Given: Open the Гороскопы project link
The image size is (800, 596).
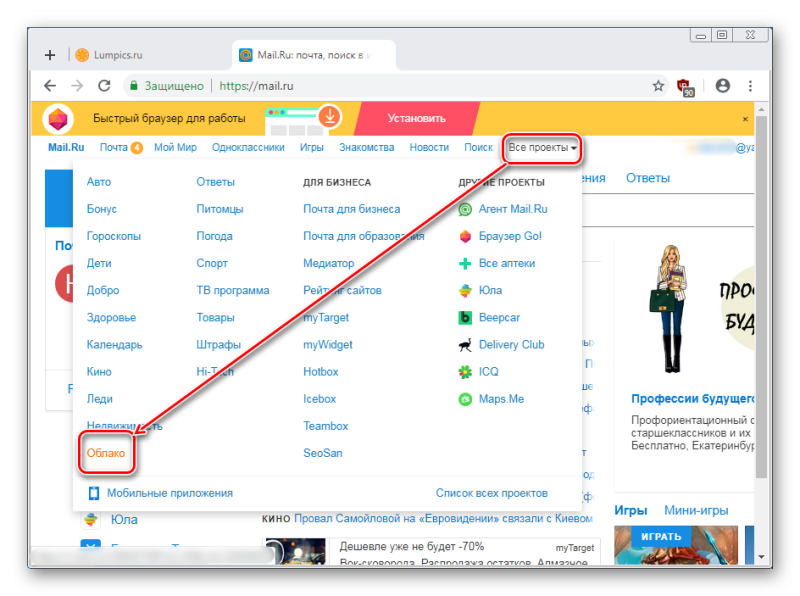Looking at the screenshot, I should coord(113,236).
